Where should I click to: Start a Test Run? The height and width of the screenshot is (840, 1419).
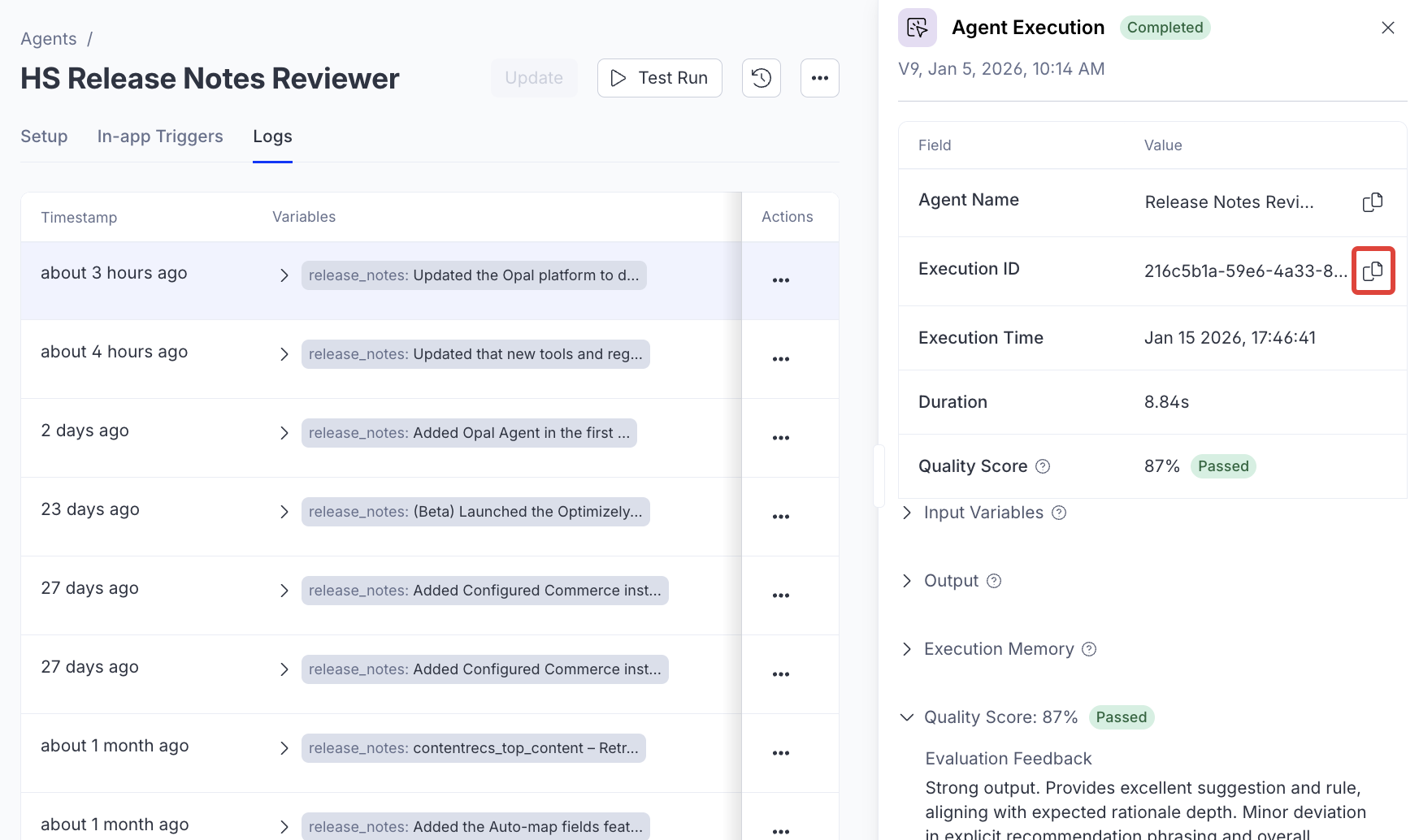pos(659,77)
